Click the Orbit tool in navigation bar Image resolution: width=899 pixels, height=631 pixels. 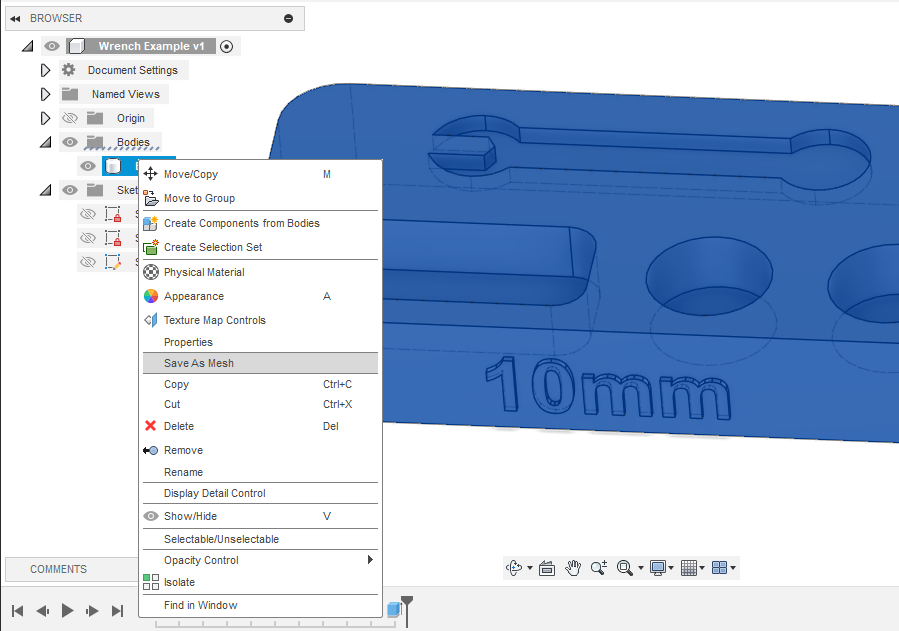click(x=514, y=568)
